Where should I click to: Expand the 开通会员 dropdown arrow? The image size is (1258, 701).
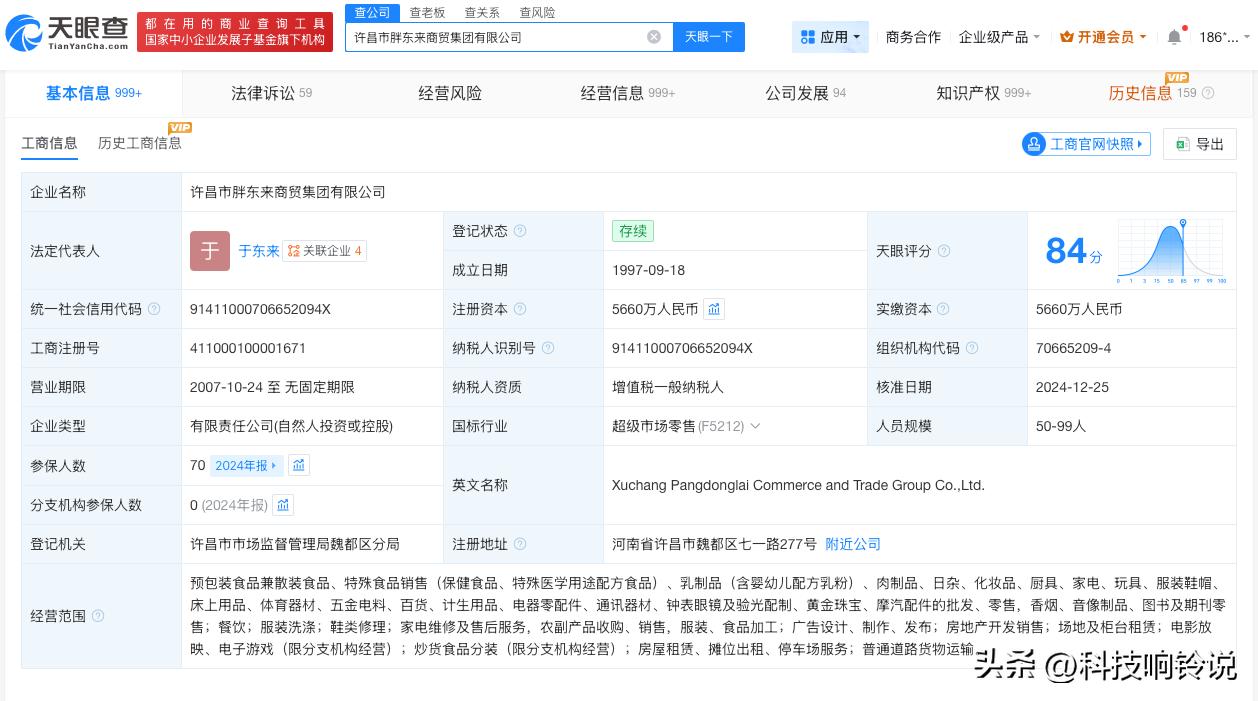[1142, 37]
